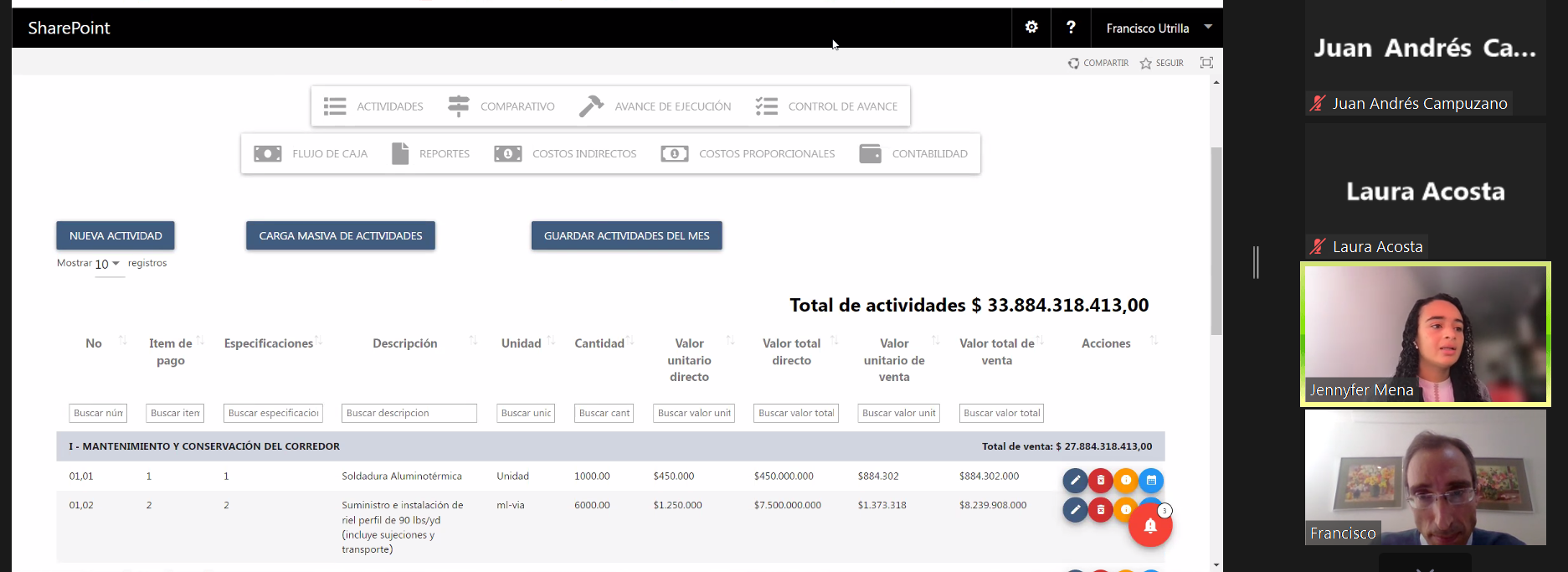Focus the Buscar especificaciones search field
Viewport: 1568px width, 572px height.
pyautogui.click(x=274, y=413)
